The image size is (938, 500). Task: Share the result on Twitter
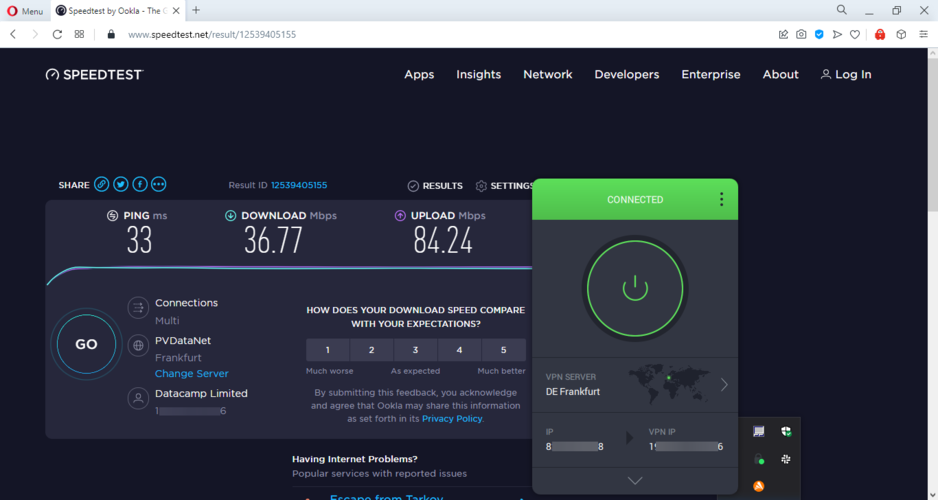[121, 185]
